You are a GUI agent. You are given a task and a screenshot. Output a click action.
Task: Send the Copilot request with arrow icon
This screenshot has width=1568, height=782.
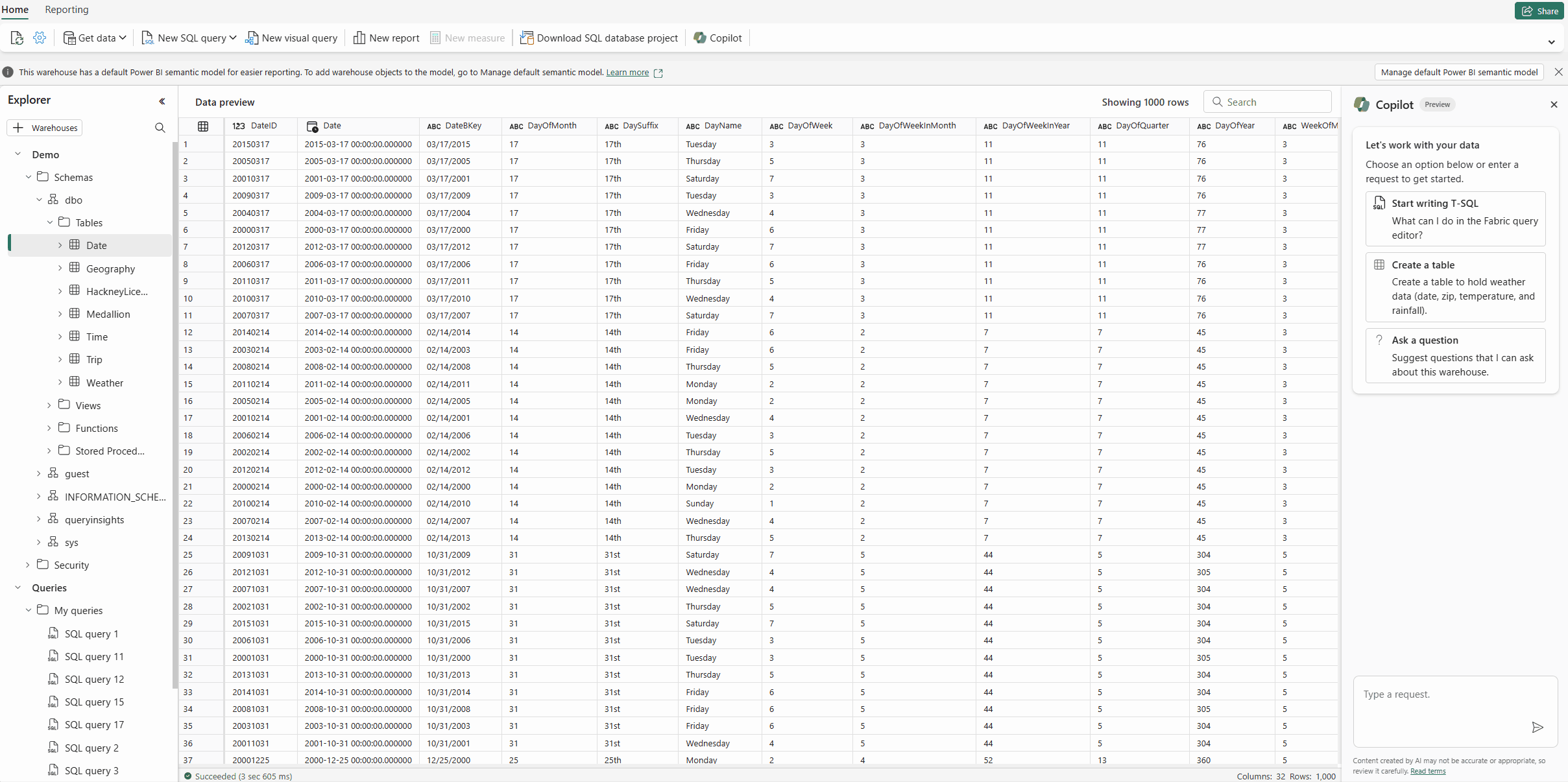1537,727
